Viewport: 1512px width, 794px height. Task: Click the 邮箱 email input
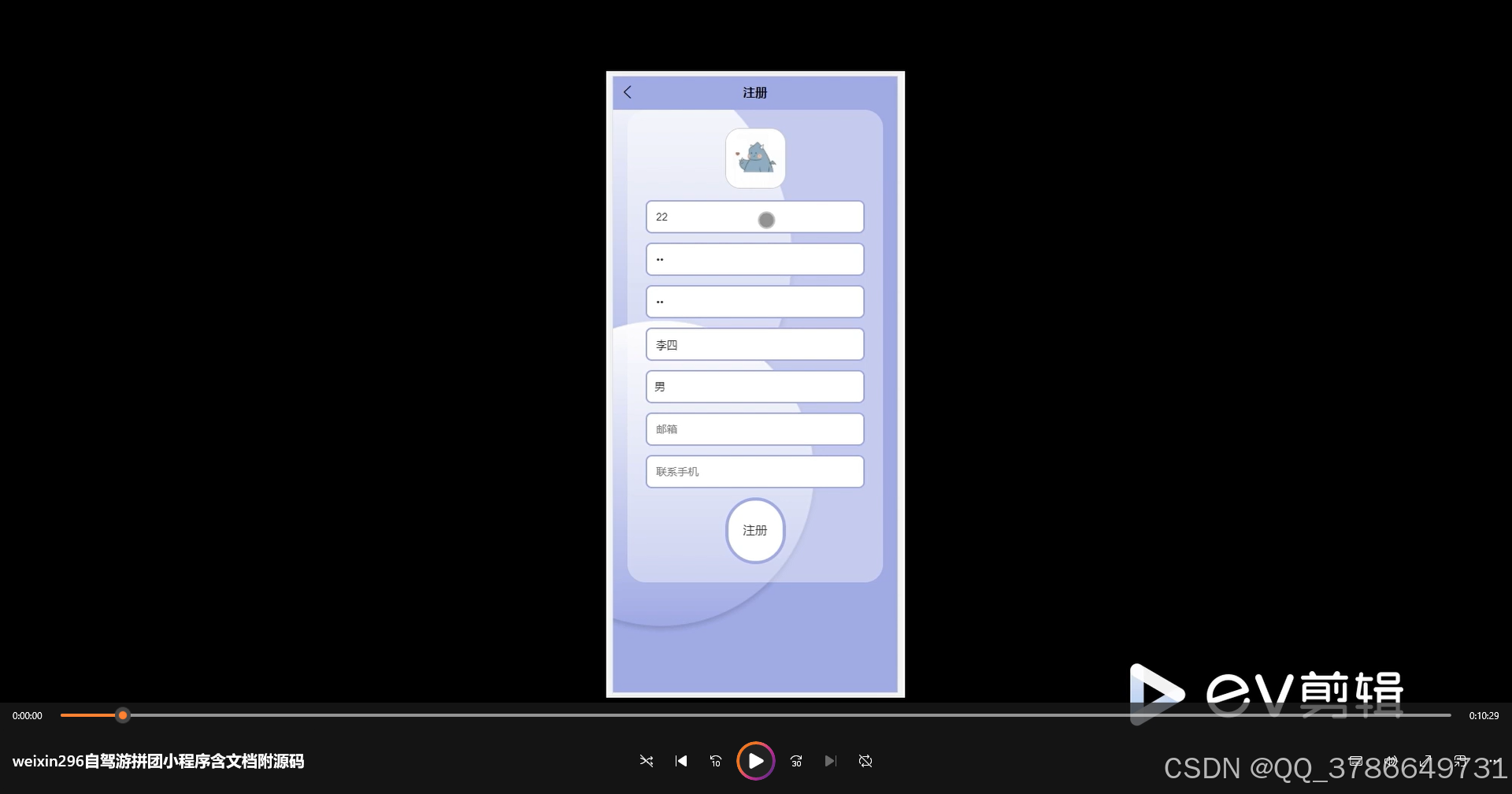(x=755, y=429)
